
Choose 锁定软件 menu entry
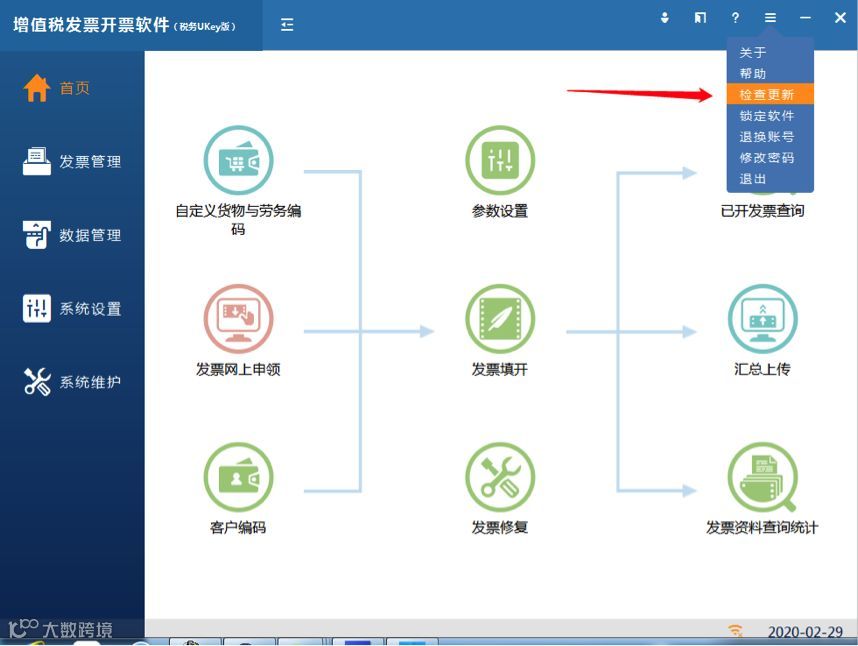(770, 115)
